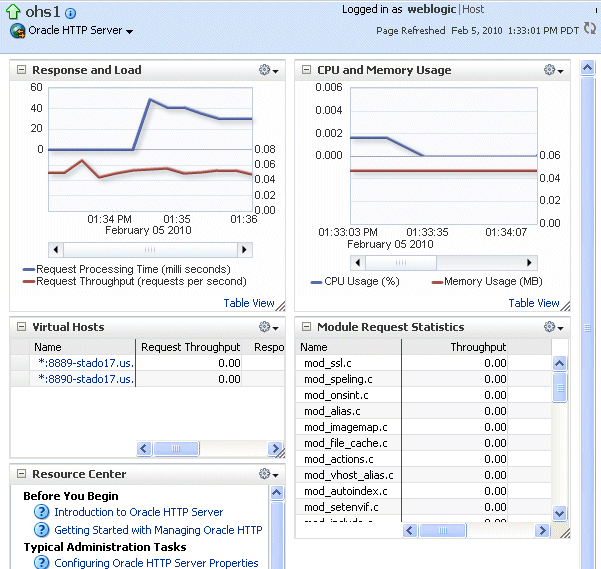
Task: Open Introduction to Oracle HTTP Server link
Action: pyautogui.click(x=138, y=512)
